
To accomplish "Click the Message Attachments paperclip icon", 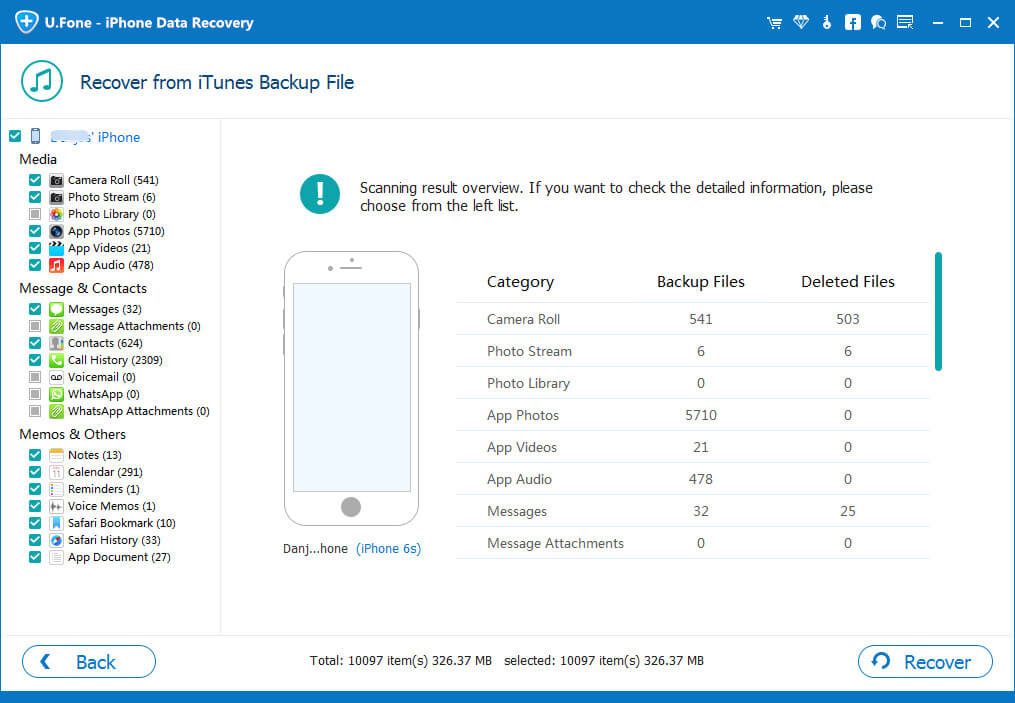I will (56, 326).
